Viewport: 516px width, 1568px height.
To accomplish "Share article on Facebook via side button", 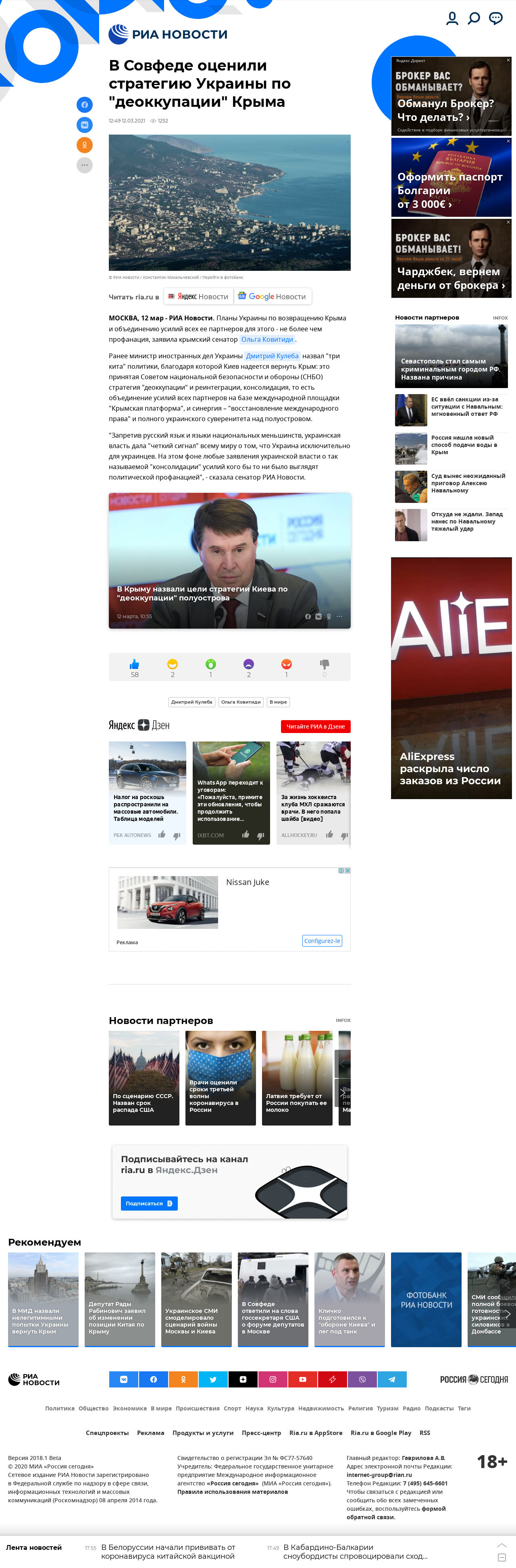I will coord(85,105).
